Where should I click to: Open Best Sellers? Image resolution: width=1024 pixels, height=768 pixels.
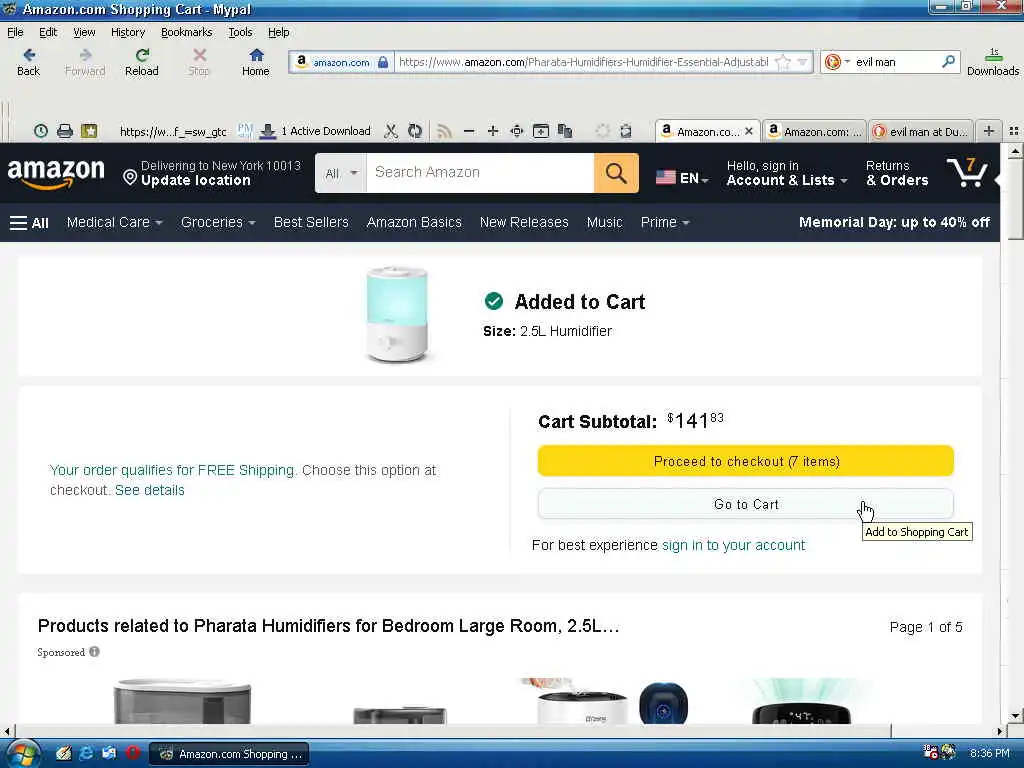point(311,223)
